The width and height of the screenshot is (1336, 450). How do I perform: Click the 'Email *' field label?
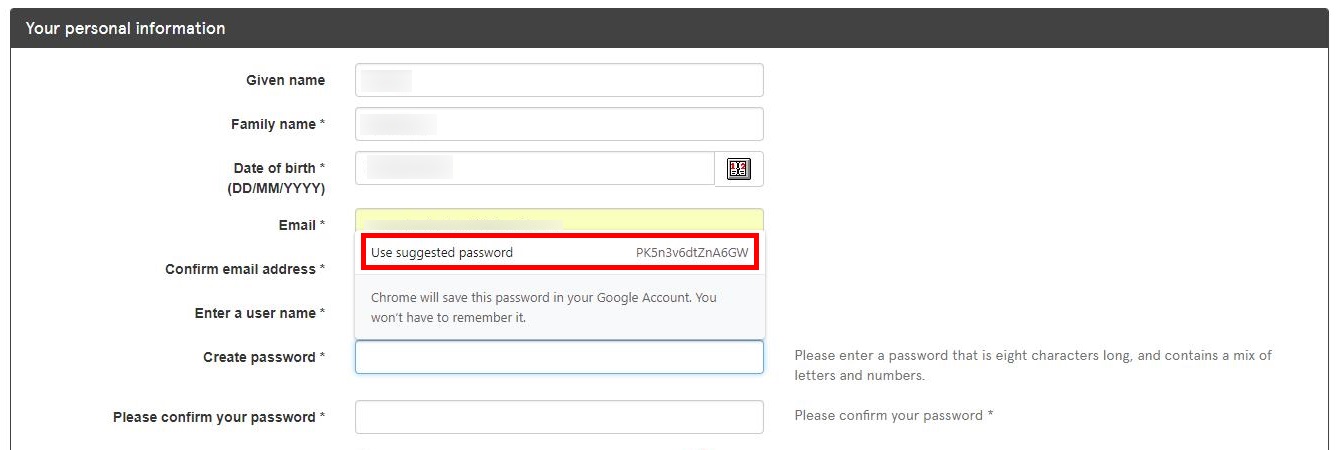tap(301, 225)
